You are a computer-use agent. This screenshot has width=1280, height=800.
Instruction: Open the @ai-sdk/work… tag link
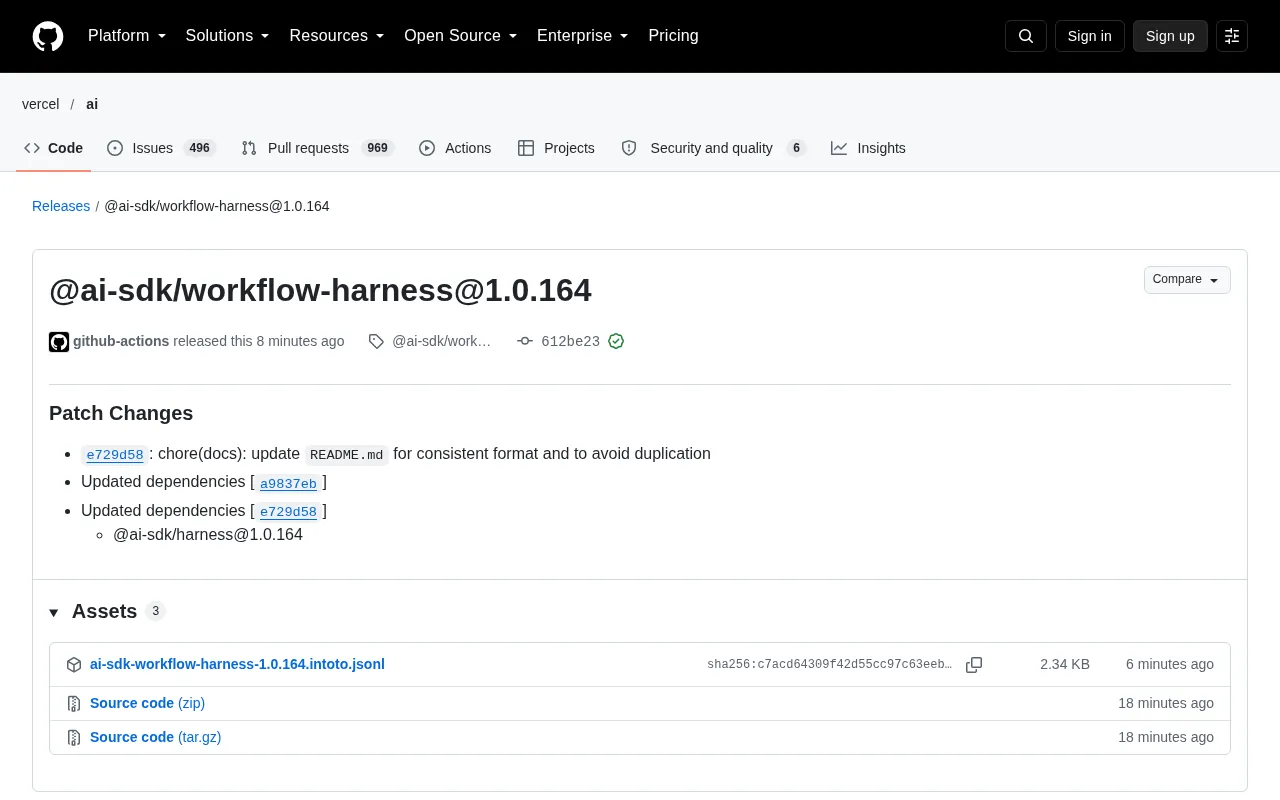coord(441,341)
